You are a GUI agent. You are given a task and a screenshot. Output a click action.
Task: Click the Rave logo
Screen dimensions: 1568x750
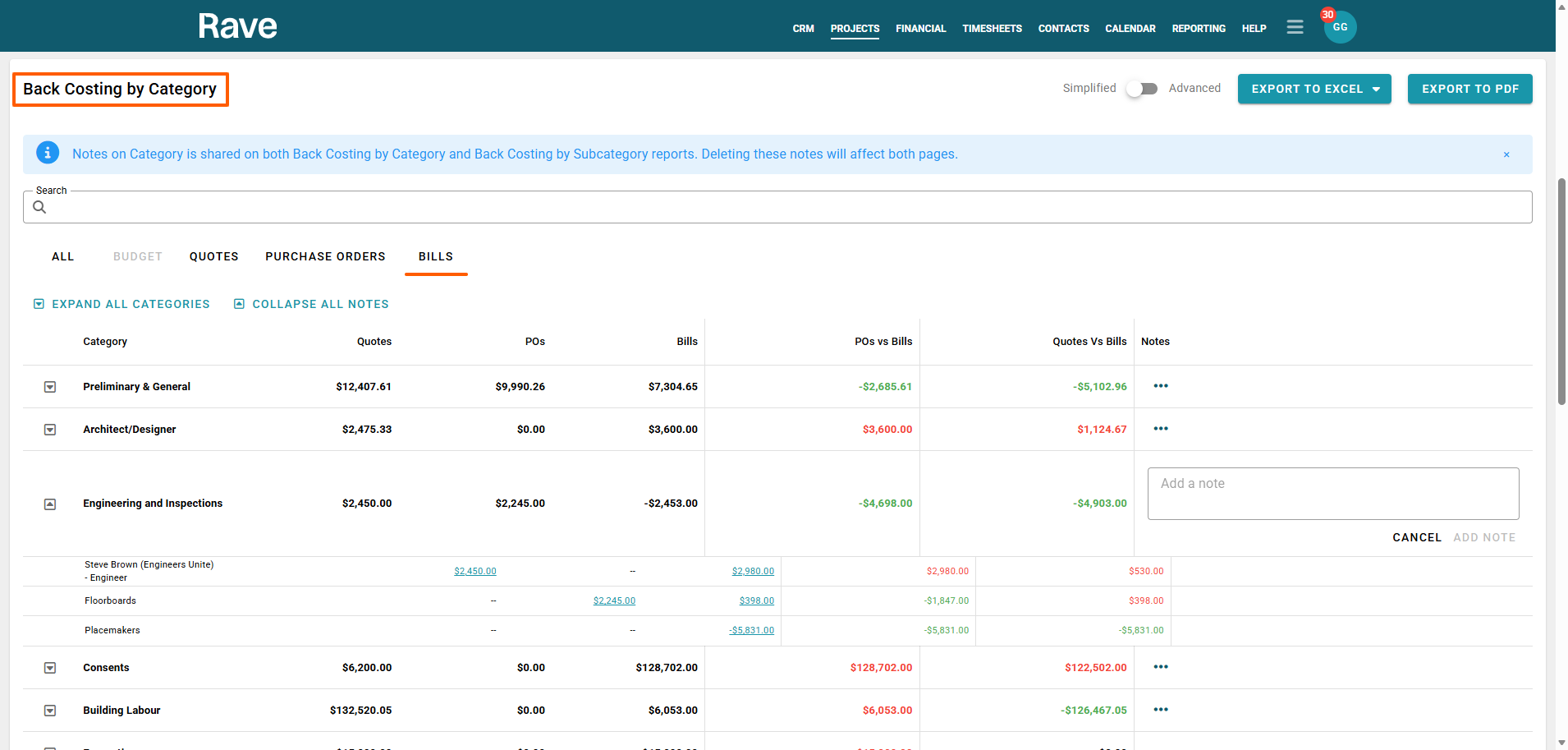pyautogui.click(x=237, y=26)
